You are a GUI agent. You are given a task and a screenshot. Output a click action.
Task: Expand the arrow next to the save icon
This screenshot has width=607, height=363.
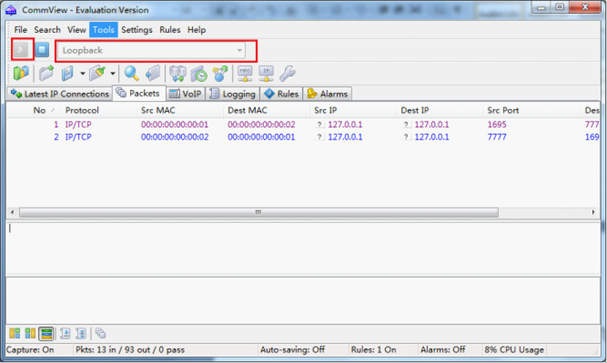pos(82,73)
